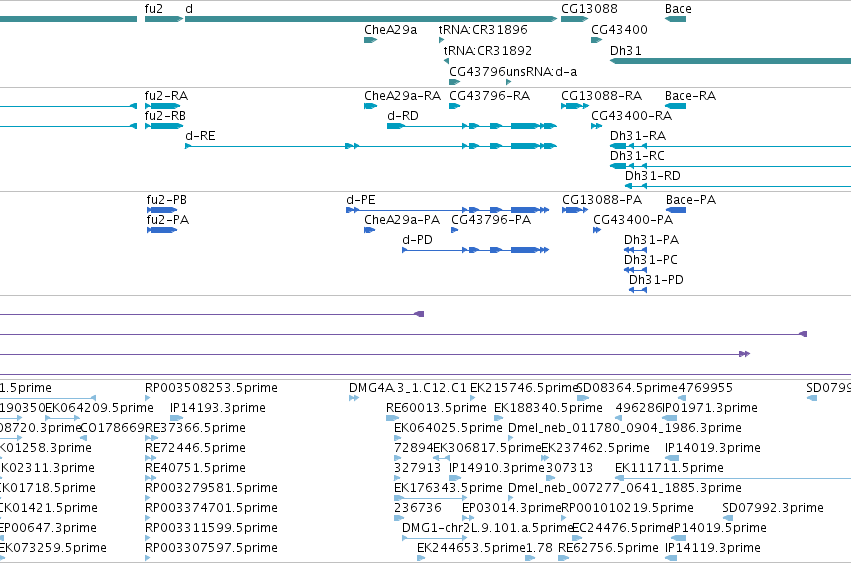The width and height of the screenshot is (851, 563).
Task: Select the fu2 gene feature
Action: (x=164, y=19)
